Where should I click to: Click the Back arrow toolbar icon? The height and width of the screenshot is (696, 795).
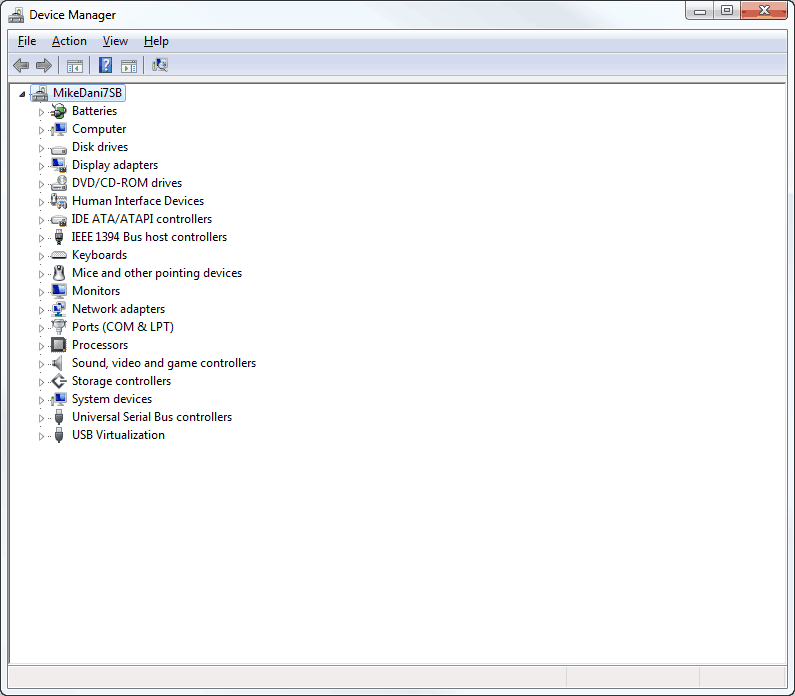click(21, 65)
